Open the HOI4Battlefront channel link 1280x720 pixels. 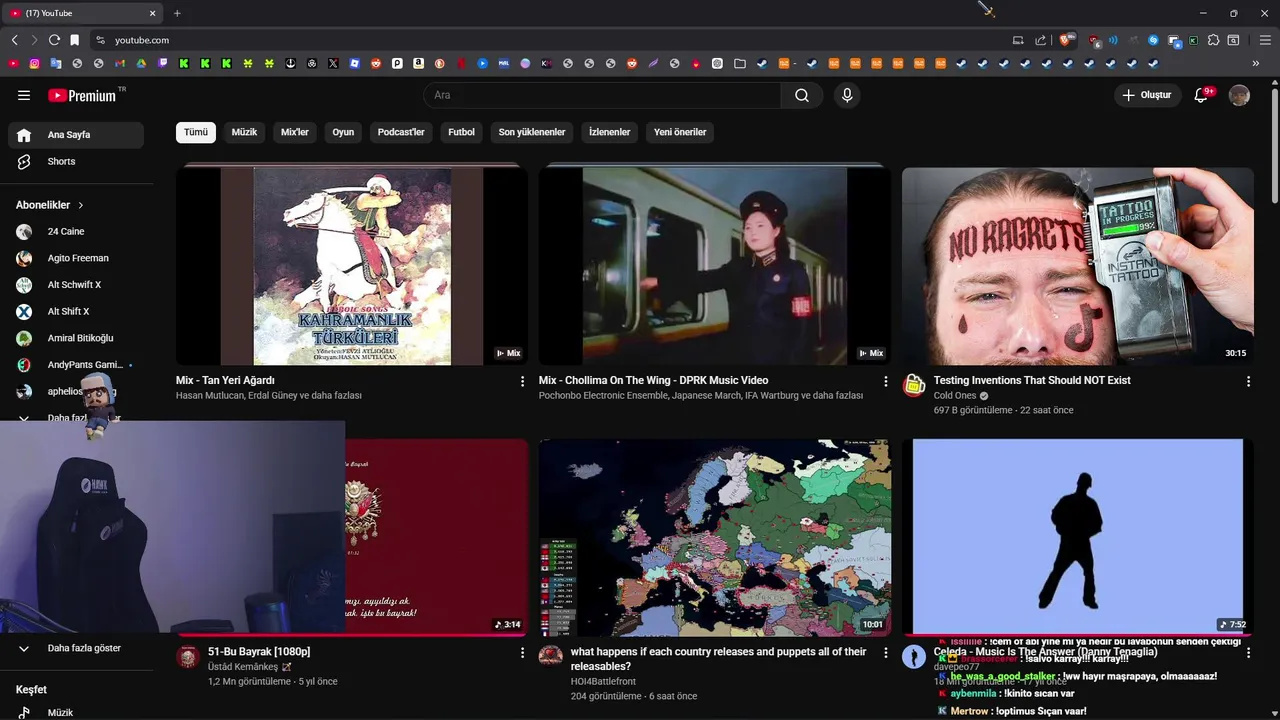pyautogui.click(x=603, y=681)
